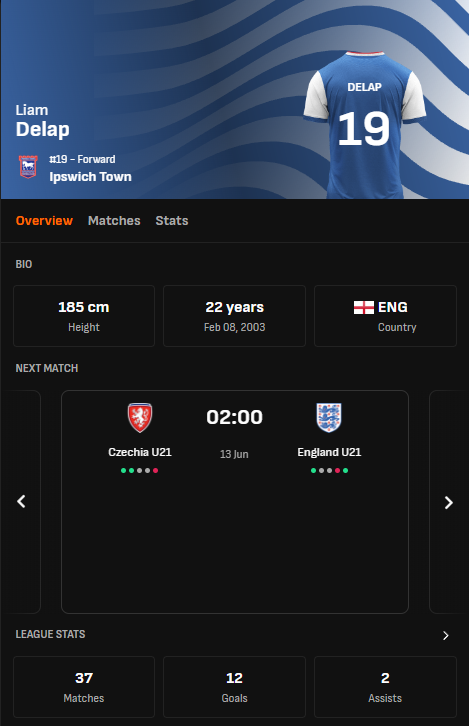Viewport: 469px width, 726px height.
Task: Click the 37 Matches stat card
Action: tap(84, 687)
